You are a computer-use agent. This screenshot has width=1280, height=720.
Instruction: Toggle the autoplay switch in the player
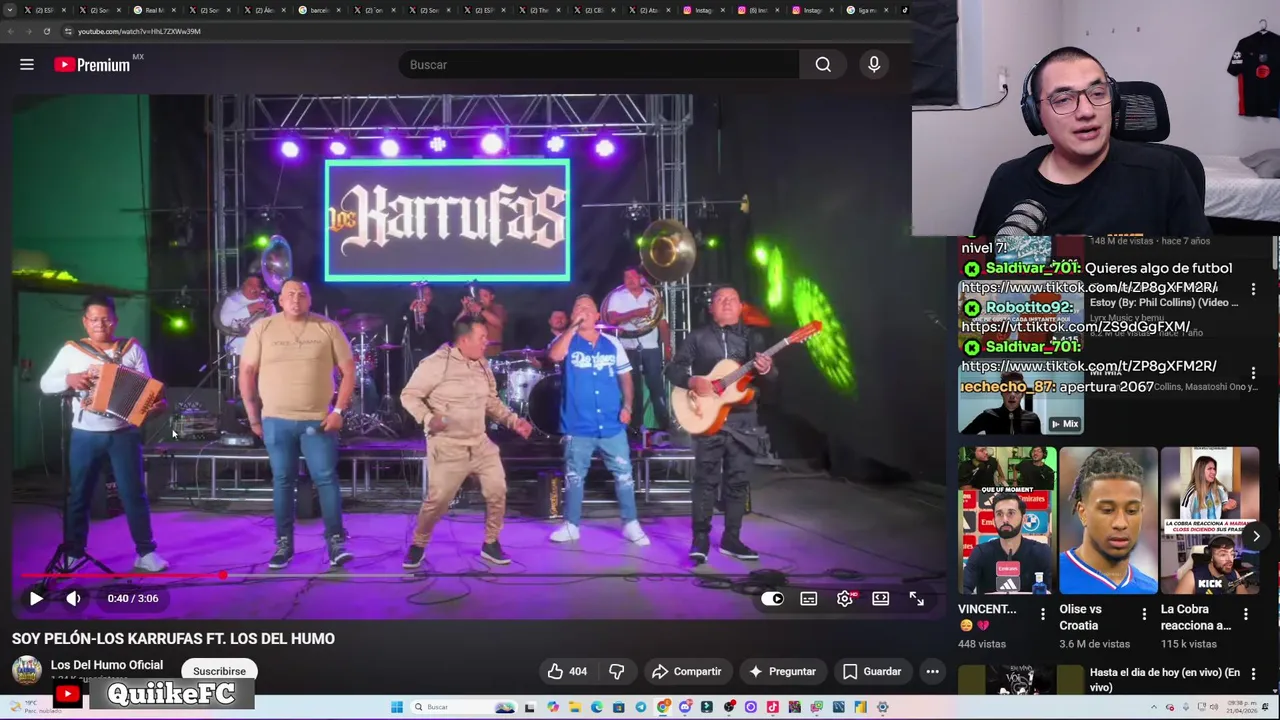[772, 598]
